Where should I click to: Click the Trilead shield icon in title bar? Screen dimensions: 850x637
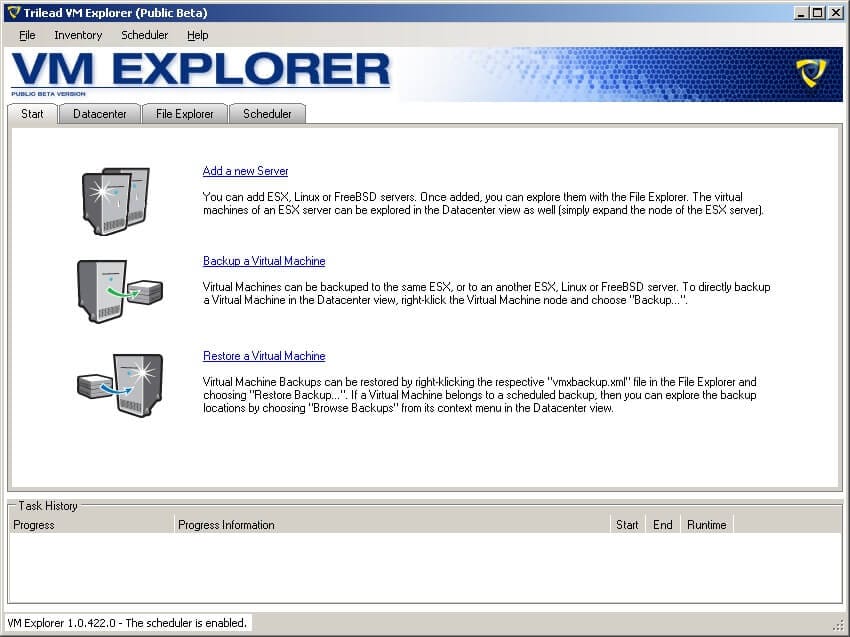[14, 12]
